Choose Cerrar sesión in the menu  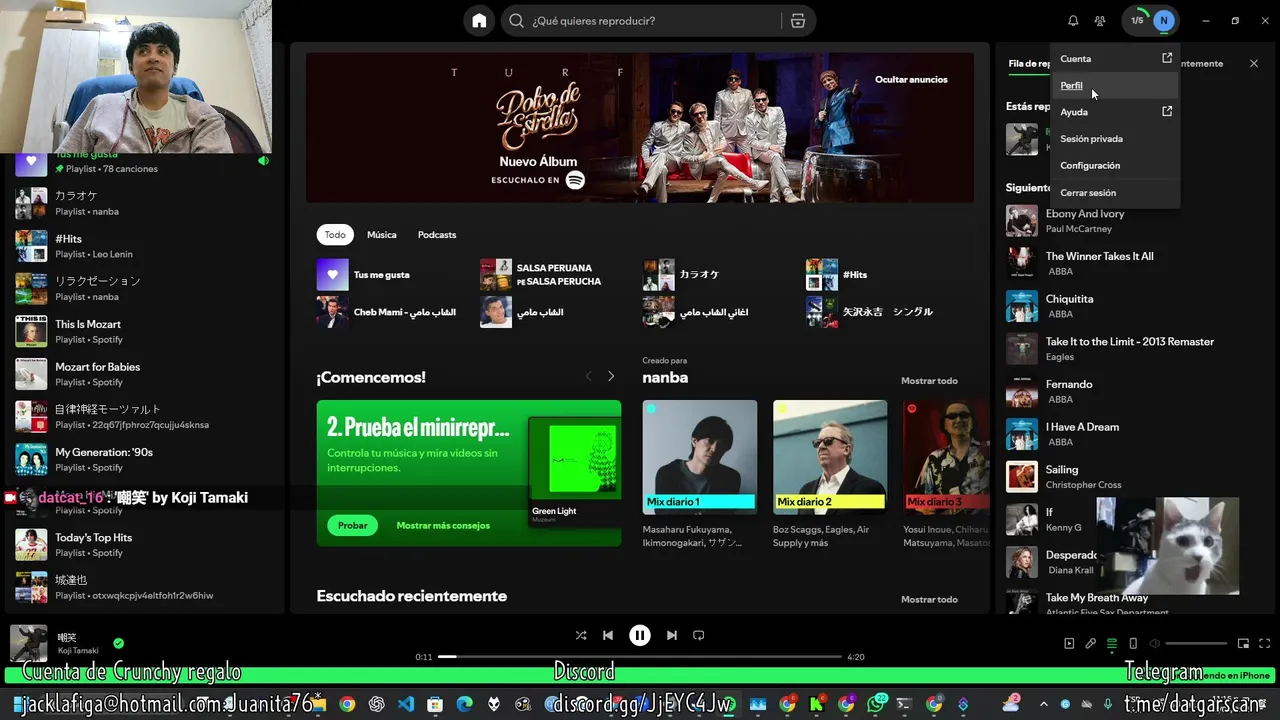click(x=1115, y=192)
